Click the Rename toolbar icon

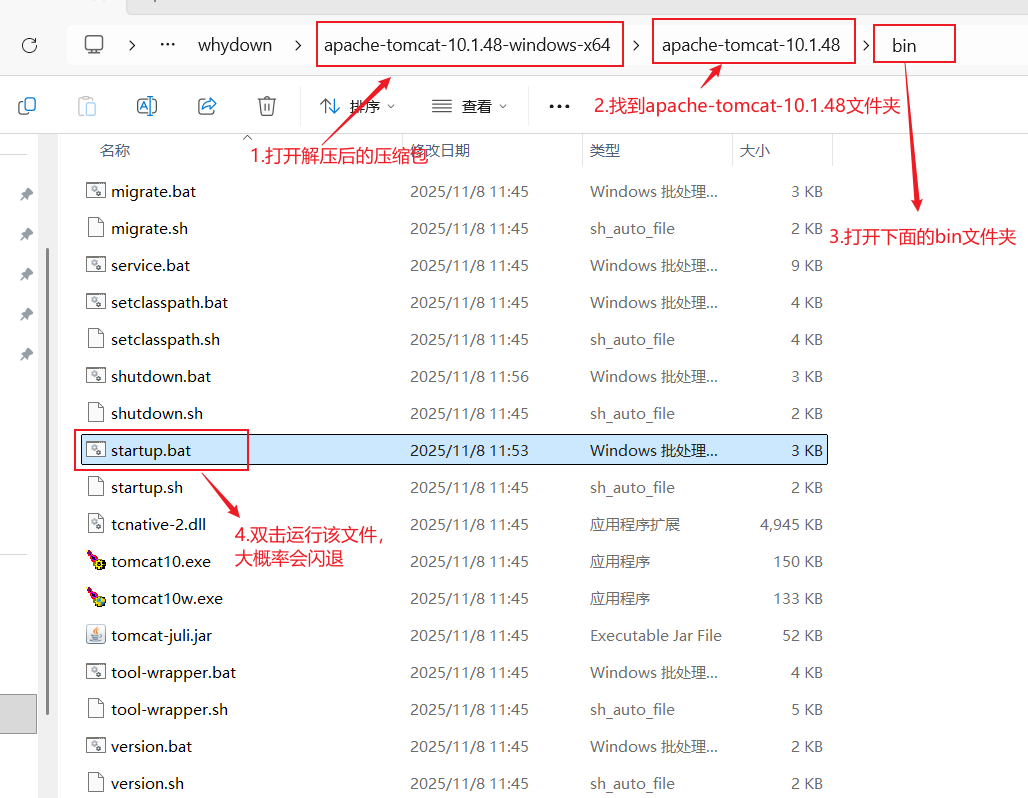(147, 106)
